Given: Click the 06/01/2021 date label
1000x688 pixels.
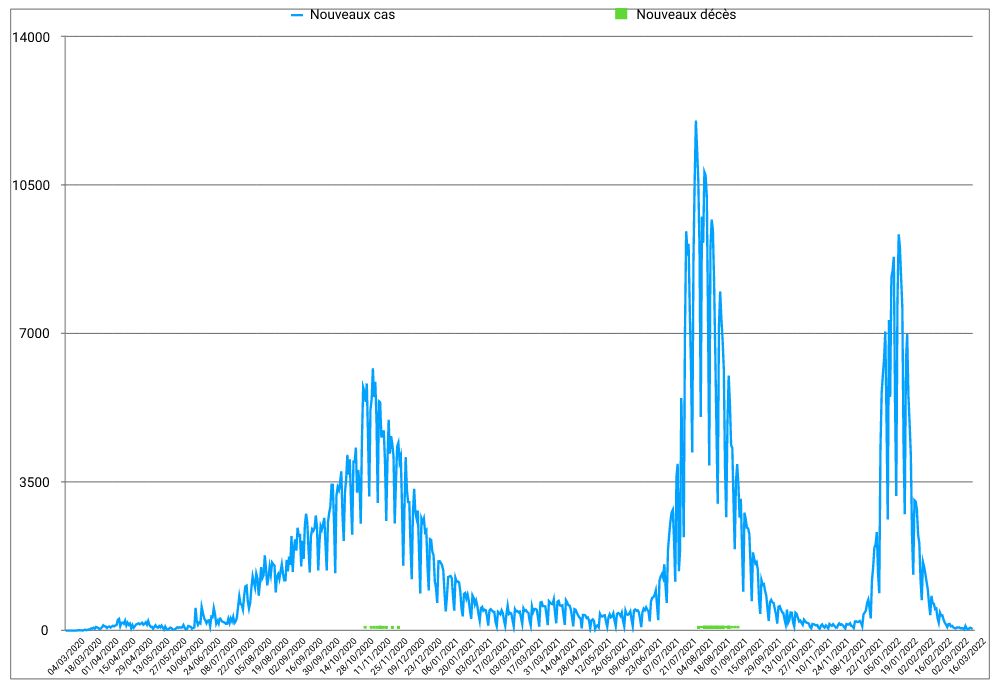Looking at the screenshot, I should [x=440, y=655].
